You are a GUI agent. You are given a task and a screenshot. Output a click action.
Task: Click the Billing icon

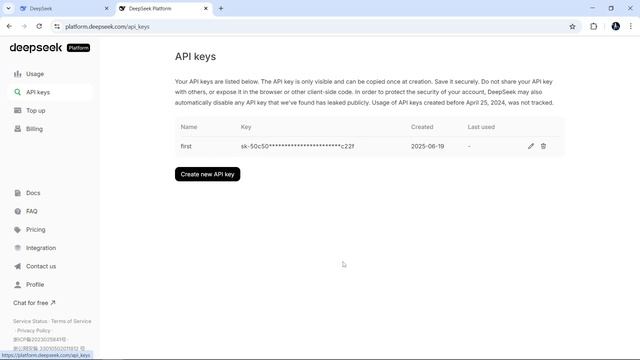pyautogui.click(x=18, y=129)
